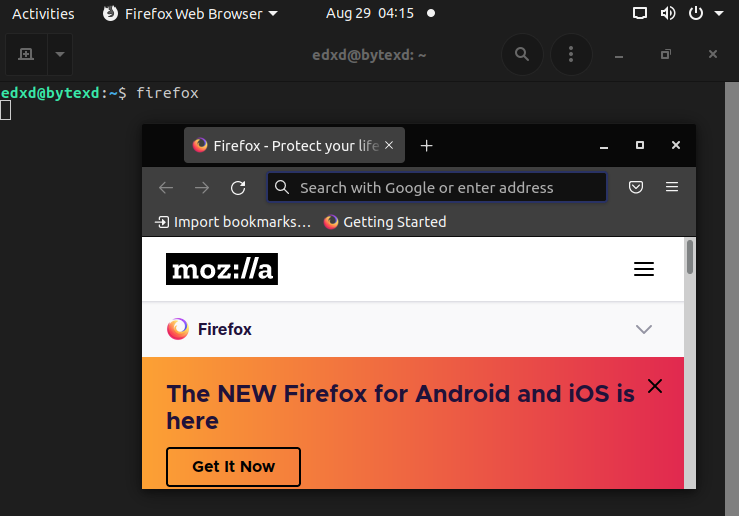Open Firefox application hamburger menu
Screen dimensions: 739x516
[672, 187]
